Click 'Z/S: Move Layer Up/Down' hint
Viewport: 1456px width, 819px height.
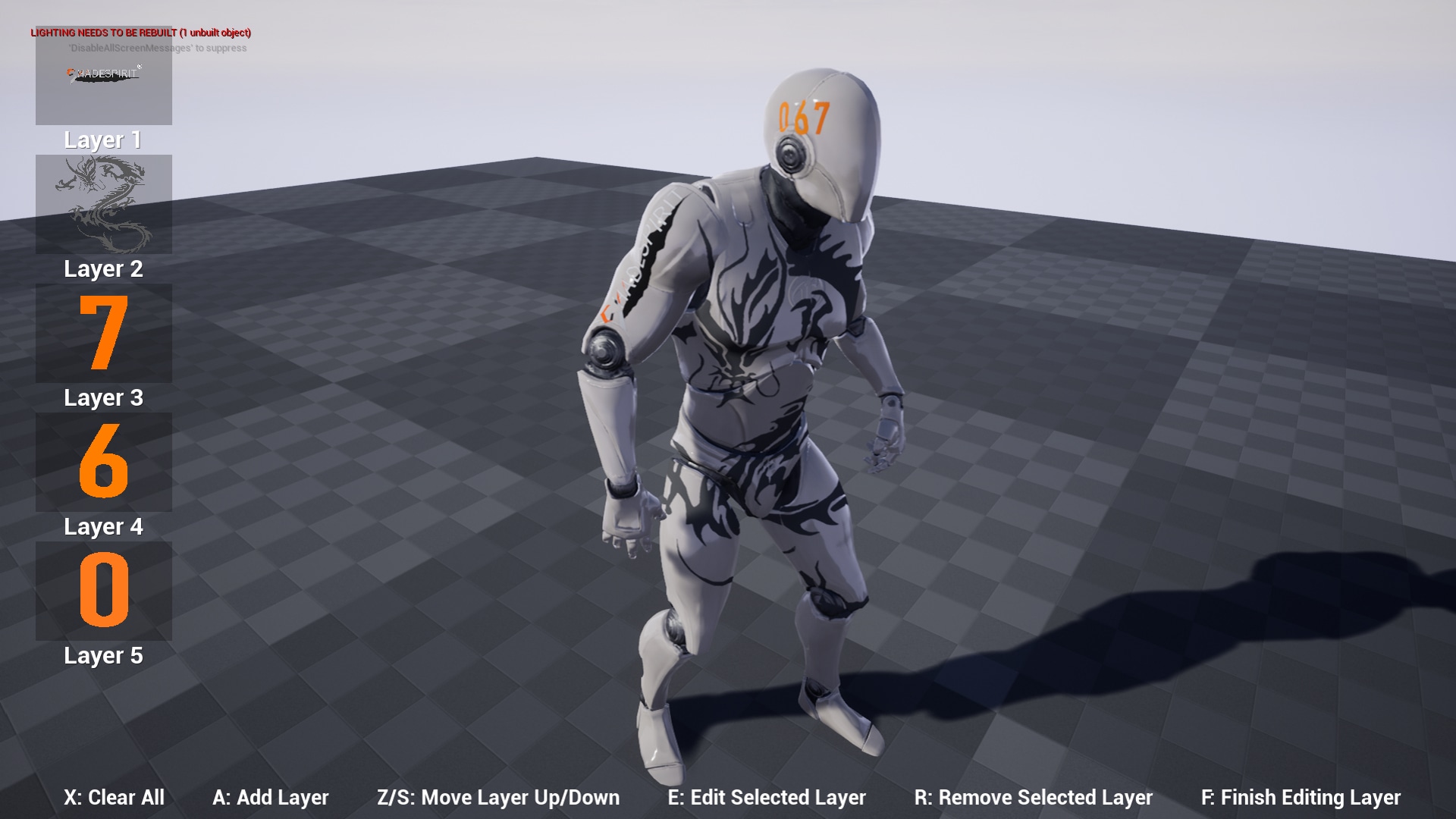498,798
